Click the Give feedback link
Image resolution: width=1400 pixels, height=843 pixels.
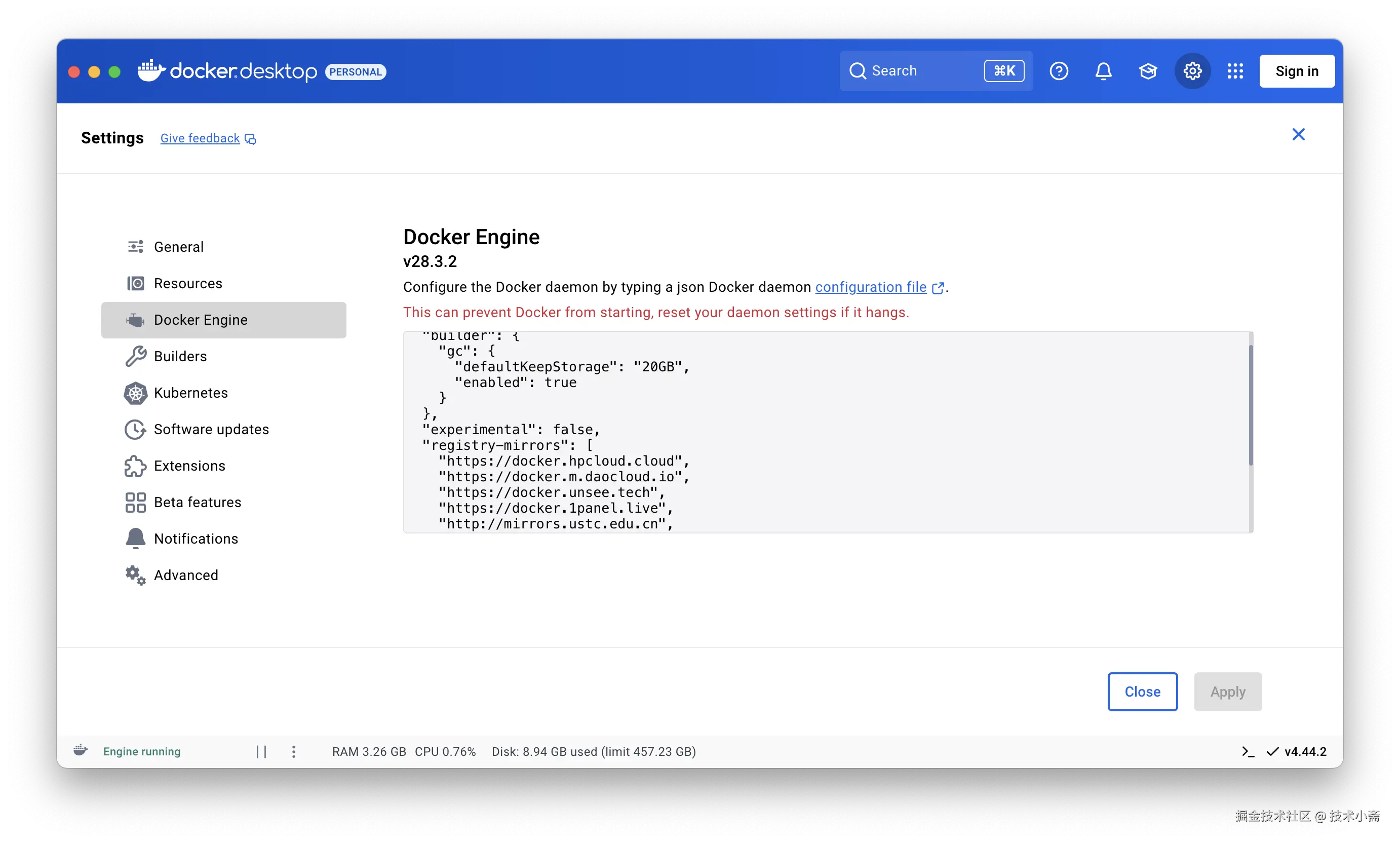tap(200, 138)
